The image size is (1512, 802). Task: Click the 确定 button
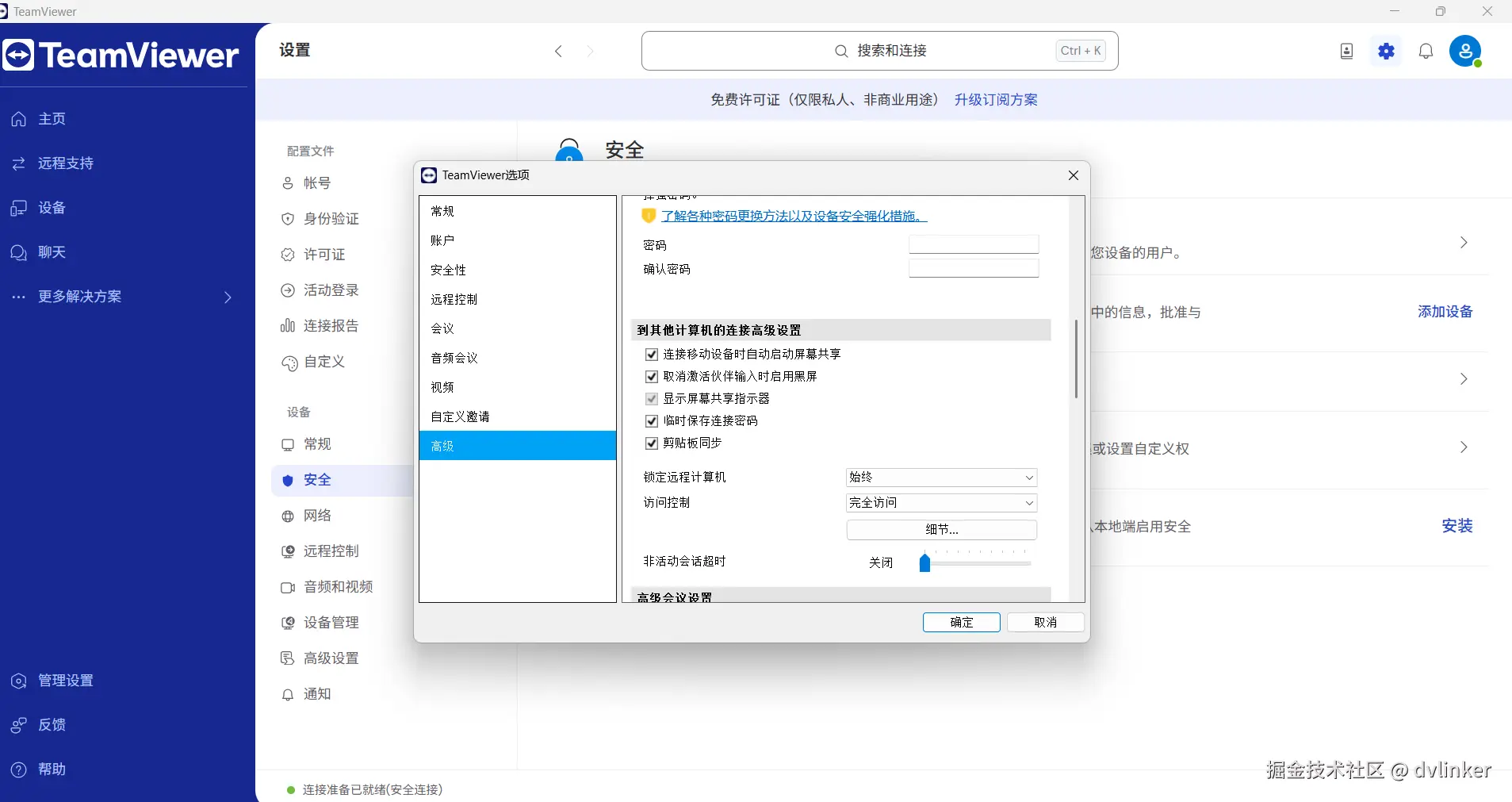click(961, 623)
